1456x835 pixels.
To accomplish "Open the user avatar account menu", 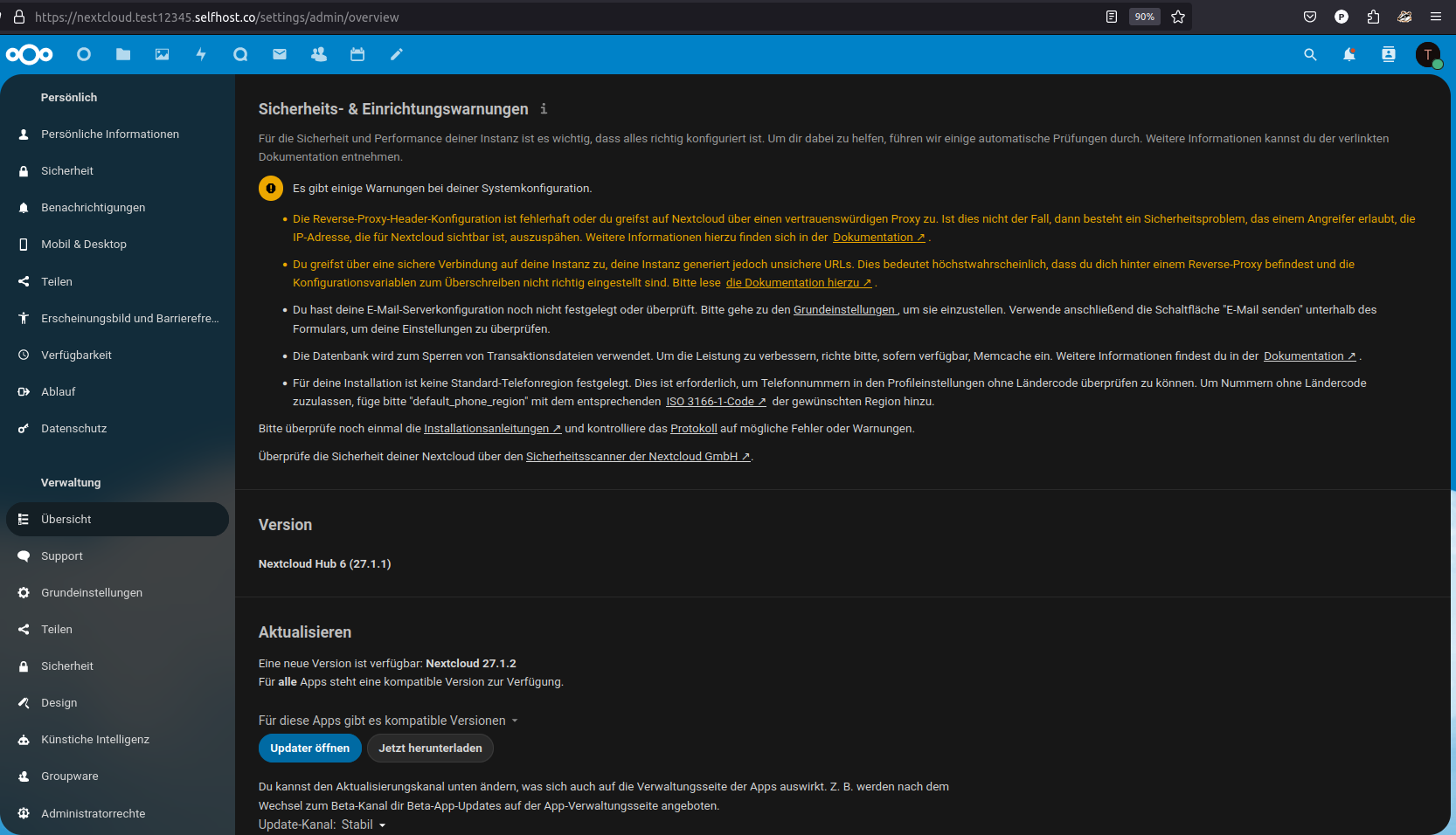I will 1428,54.
